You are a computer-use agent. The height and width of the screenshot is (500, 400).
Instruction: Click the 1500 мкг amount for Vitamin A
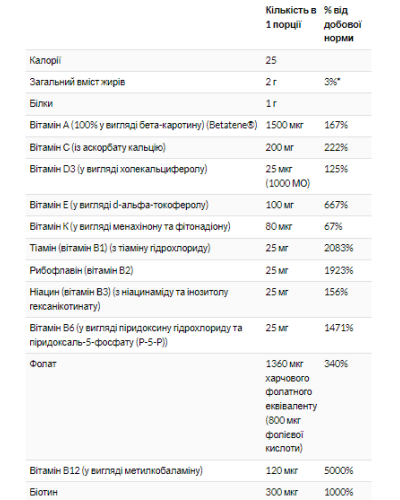(x=284, y=125)
